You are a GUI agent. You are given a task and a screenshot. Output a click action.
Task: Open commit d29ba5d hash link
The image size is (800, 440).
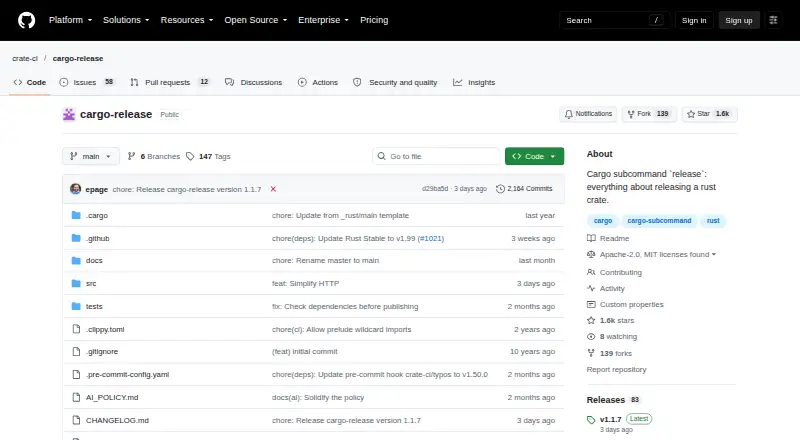(435, 189)
